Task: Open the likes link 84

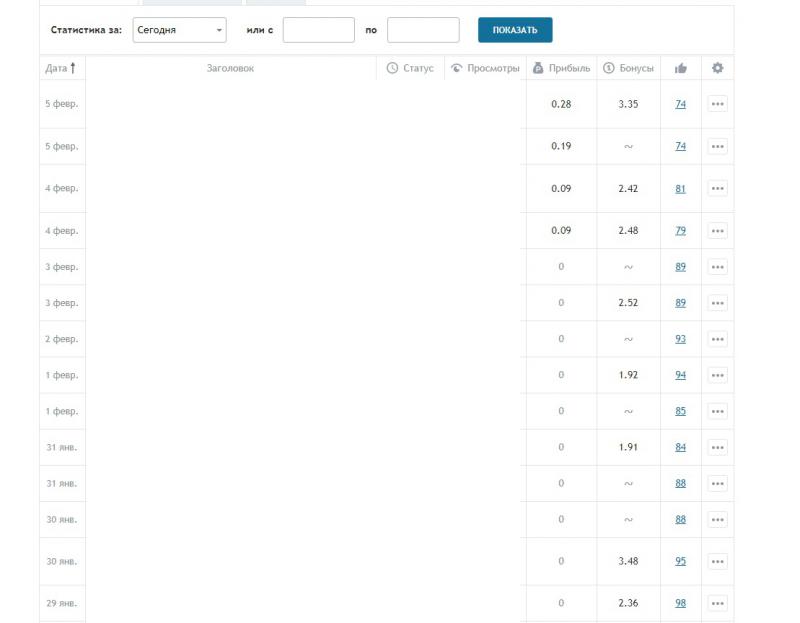Action: [x=681, y=447]
